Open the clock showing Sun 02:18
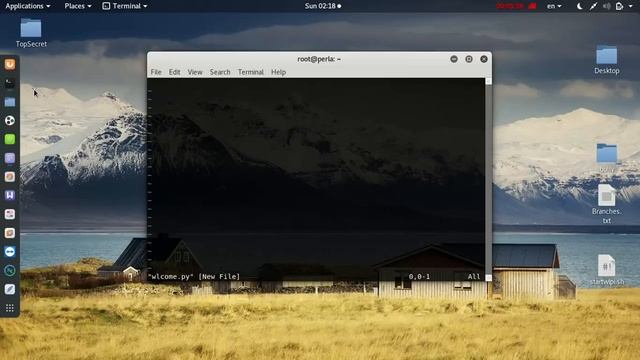The image size is (640, 360). tap(322, 6)
